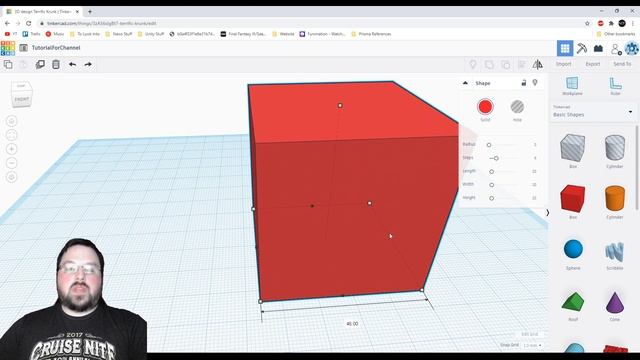
Task: Select the Workplane tool
Action: (572, 86)
